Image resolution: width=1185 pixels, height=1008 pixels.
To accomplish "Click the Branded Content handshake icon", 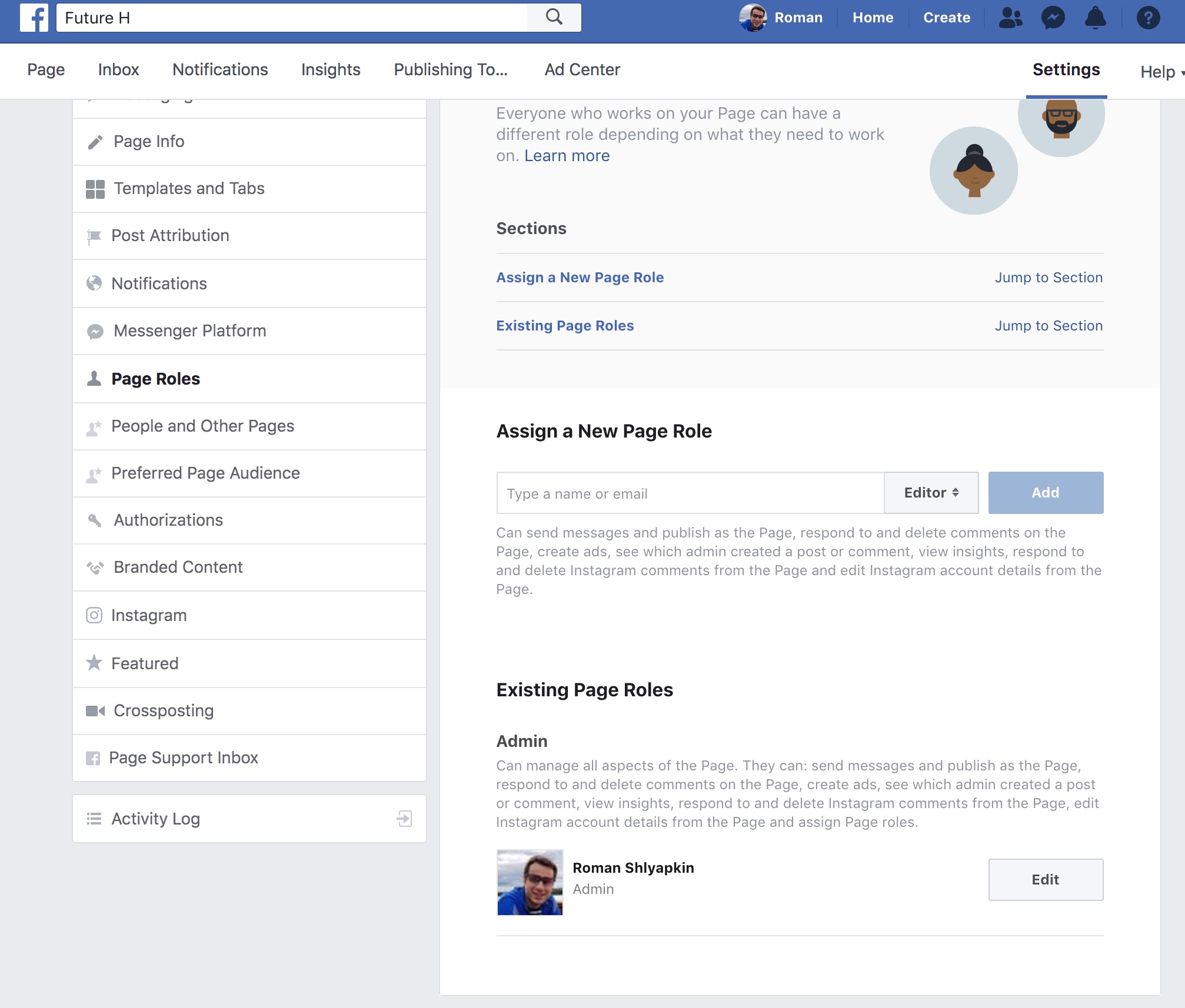I will point(95,568).
